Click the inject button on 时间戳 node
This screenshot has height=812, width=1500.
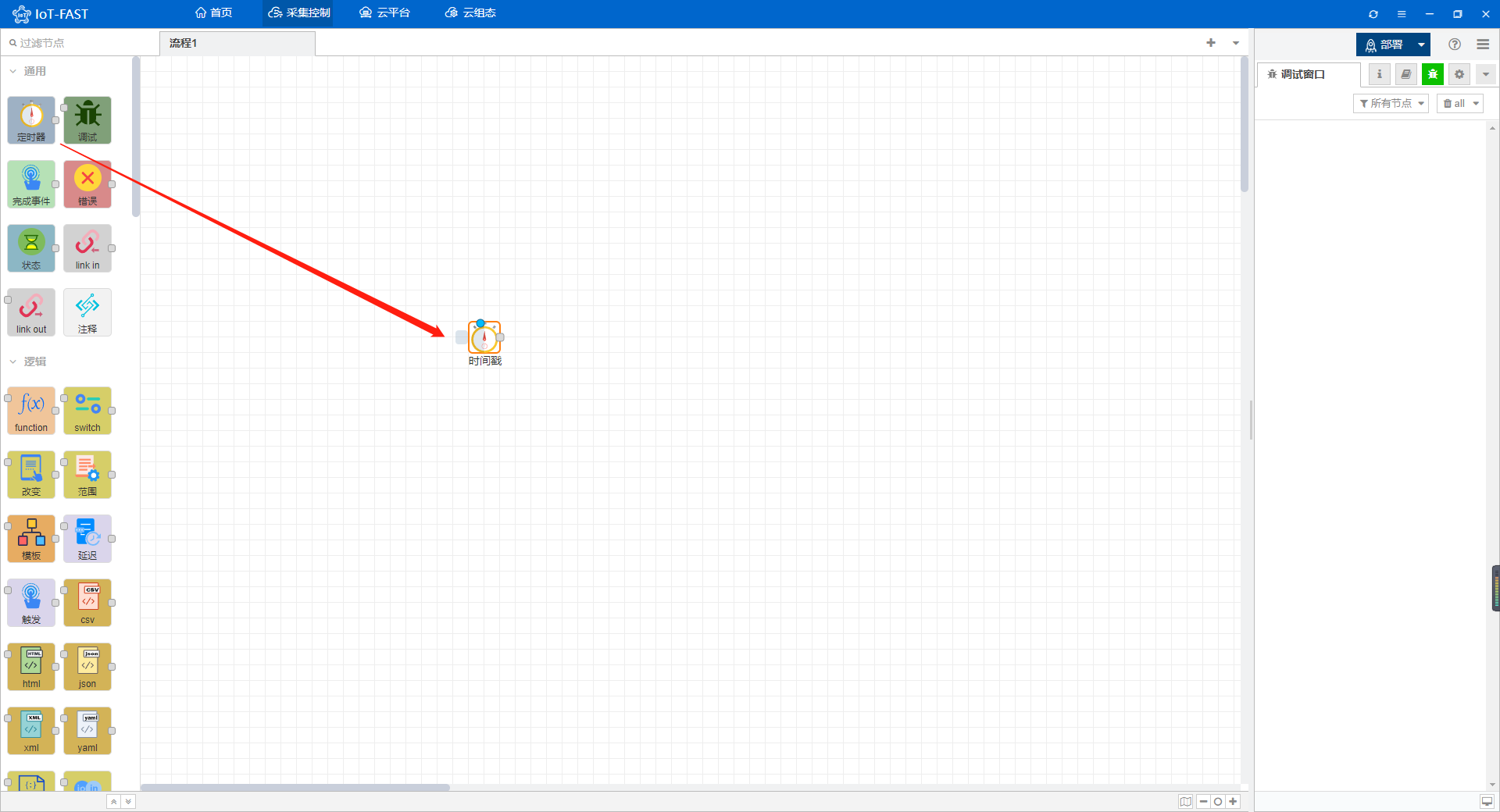pyautogui.click(x=462, y=338)
